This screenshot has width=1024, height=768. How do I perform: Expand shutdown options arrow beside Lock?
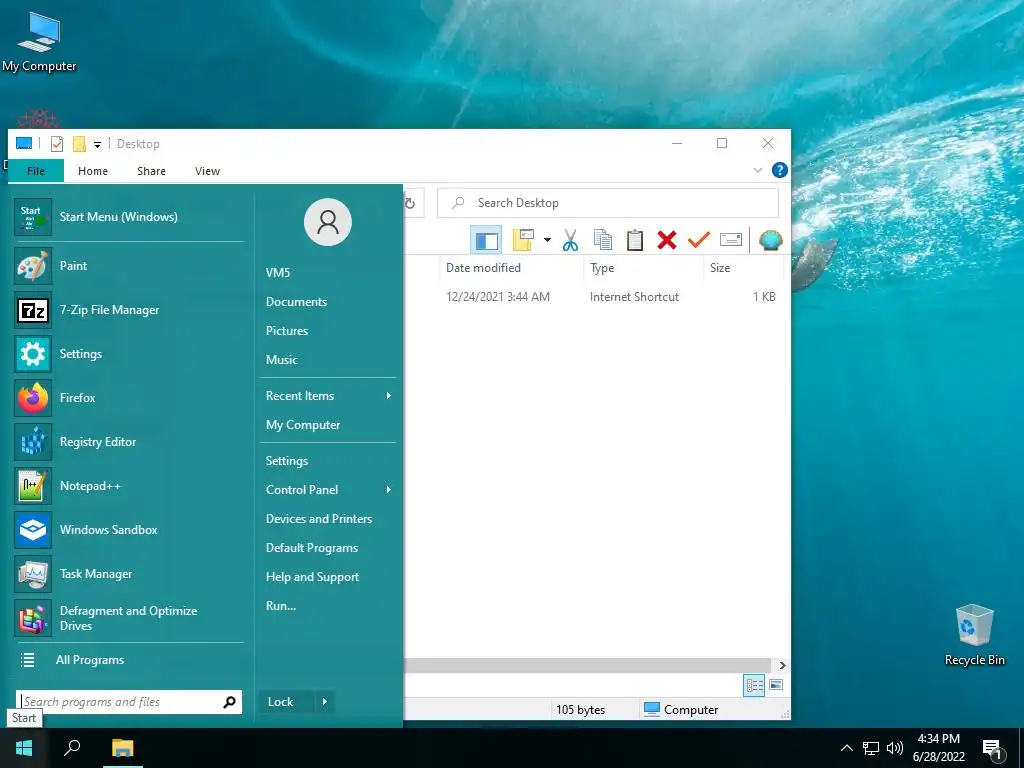(x=325, y=702)
